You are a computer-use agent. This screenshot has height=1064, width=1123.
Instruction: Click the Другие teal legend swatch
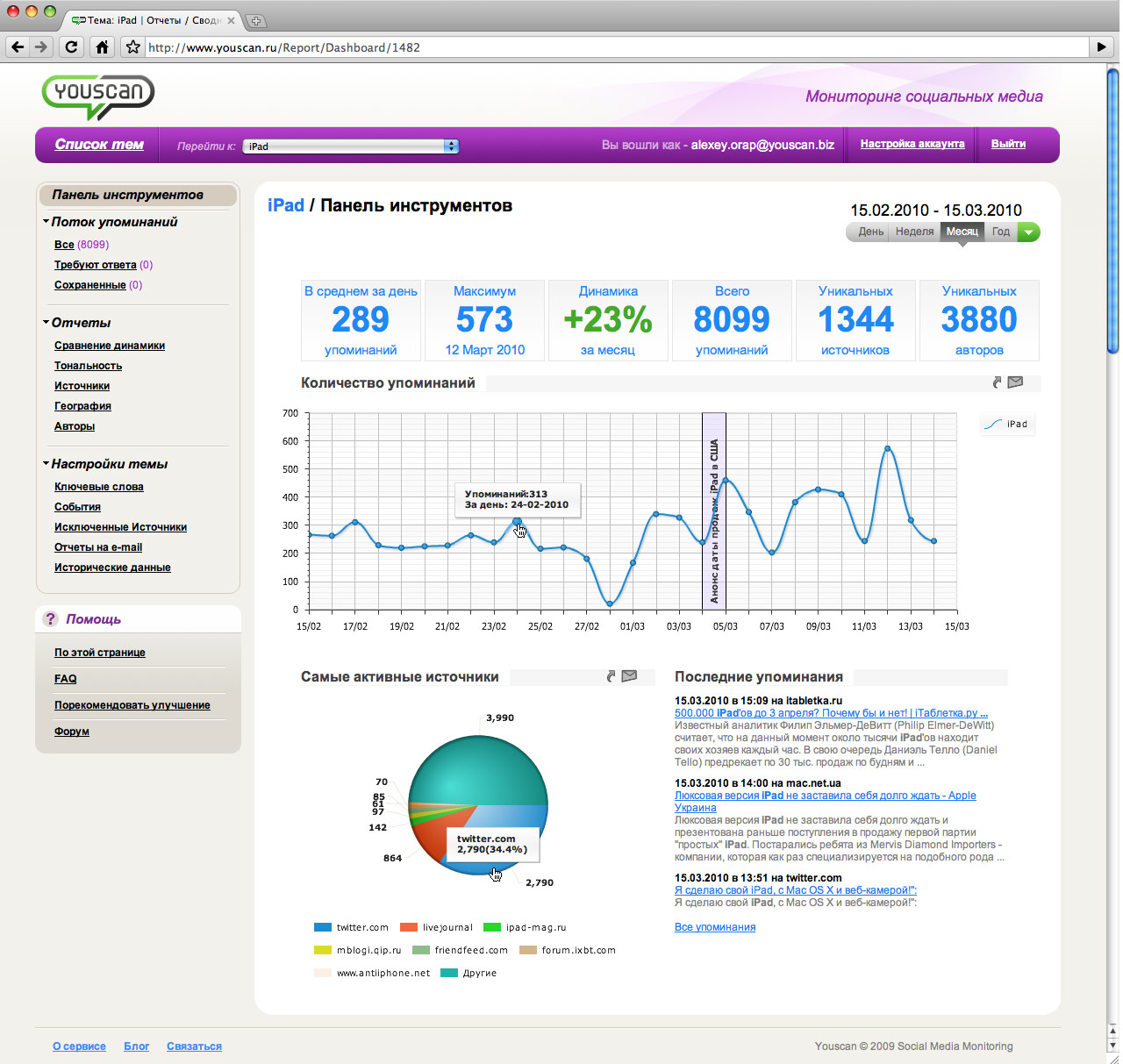click(449, 973)
